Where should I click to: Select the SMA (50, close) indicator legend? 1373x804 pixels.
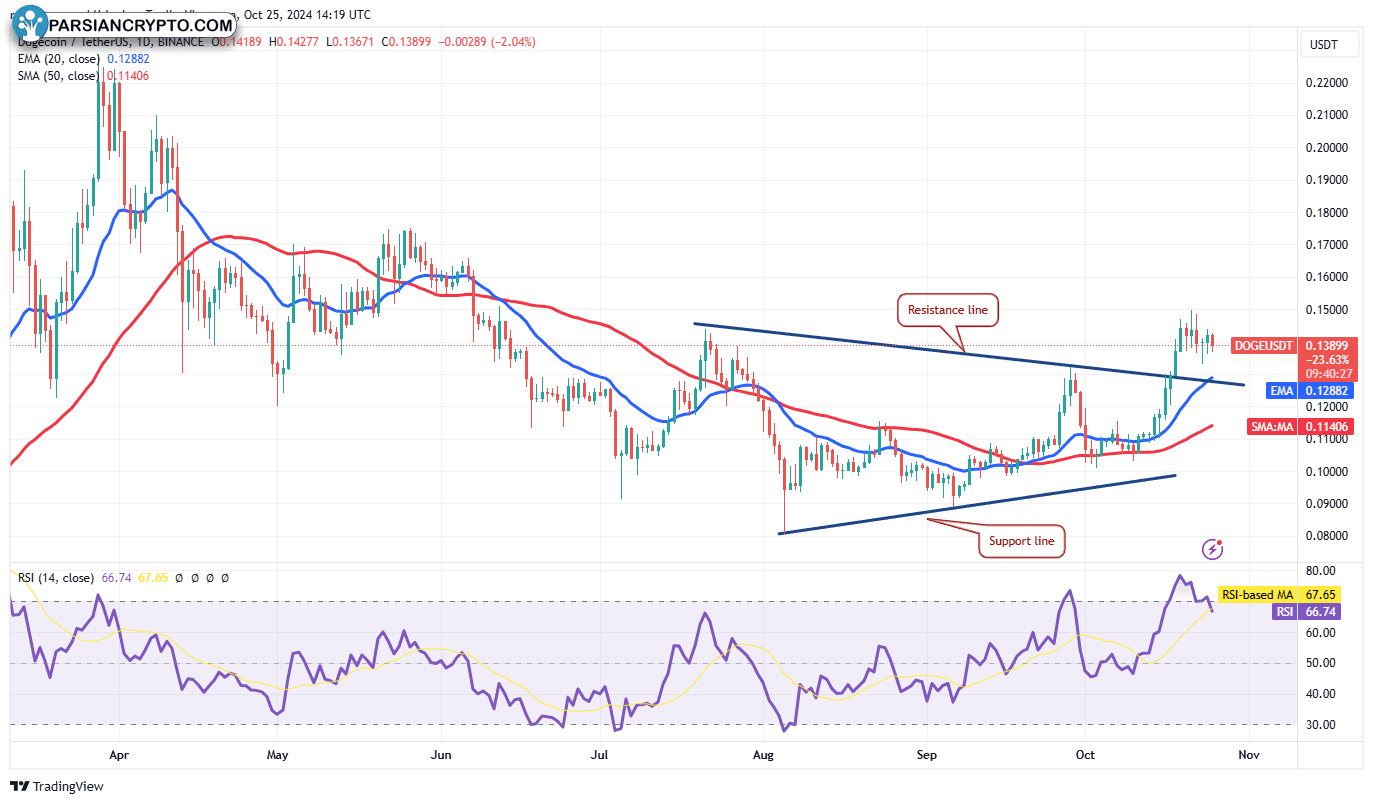58,76
